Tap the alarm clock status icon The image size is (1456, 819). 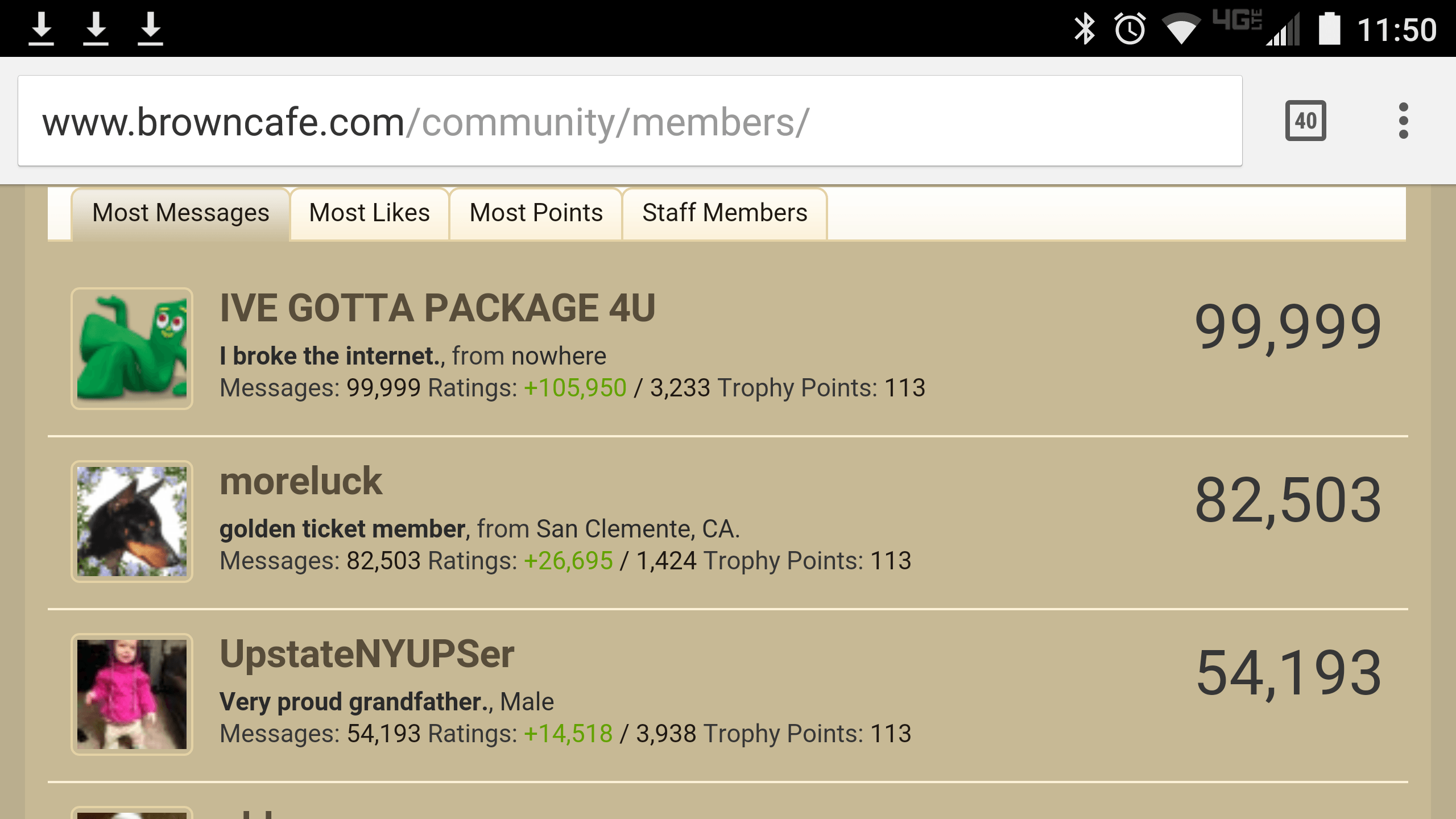click(1130, 28)
